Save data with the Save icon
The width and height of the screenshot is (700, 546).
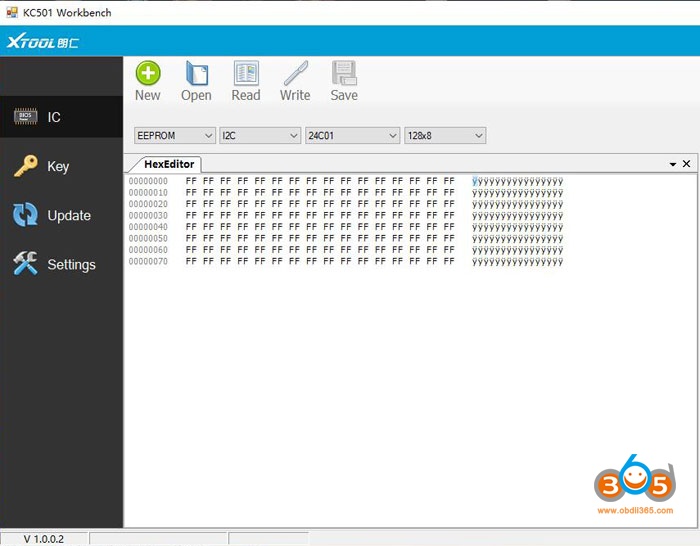click(x=344, y=73)
